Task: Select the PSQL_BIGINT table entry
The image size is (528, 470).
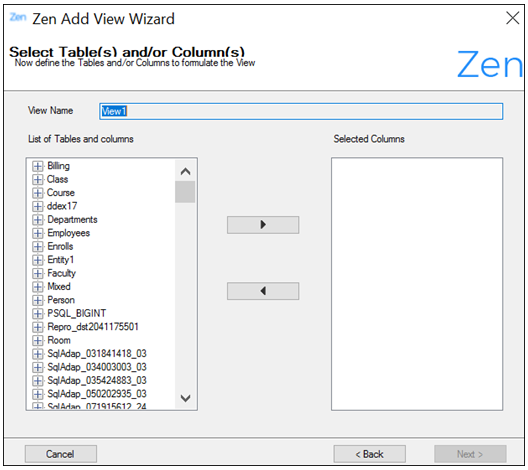Action: (77, 313)
